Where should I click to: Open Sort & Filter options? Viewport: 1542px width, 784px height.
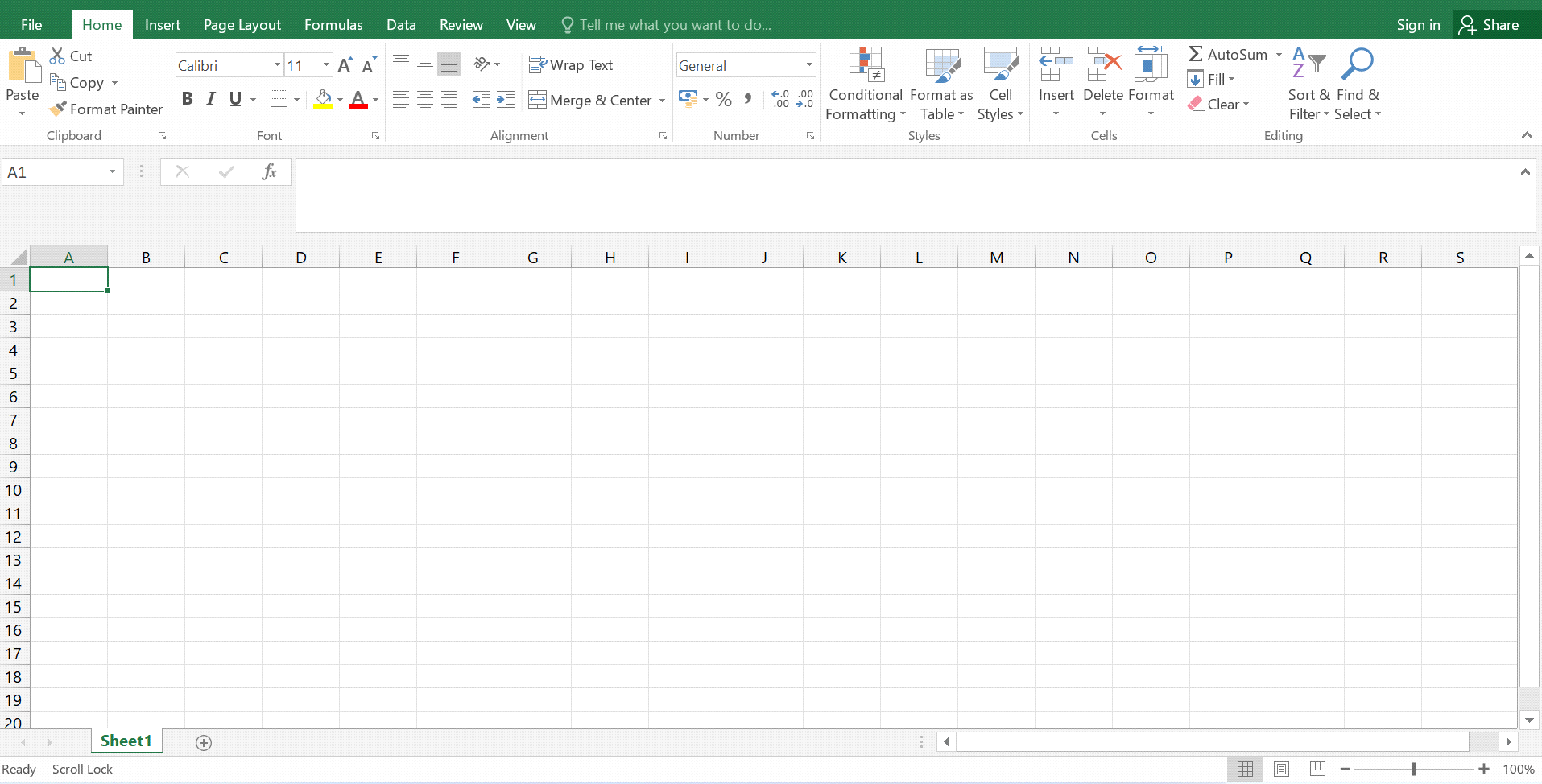pyautogui.click(x=1307, y=84)
